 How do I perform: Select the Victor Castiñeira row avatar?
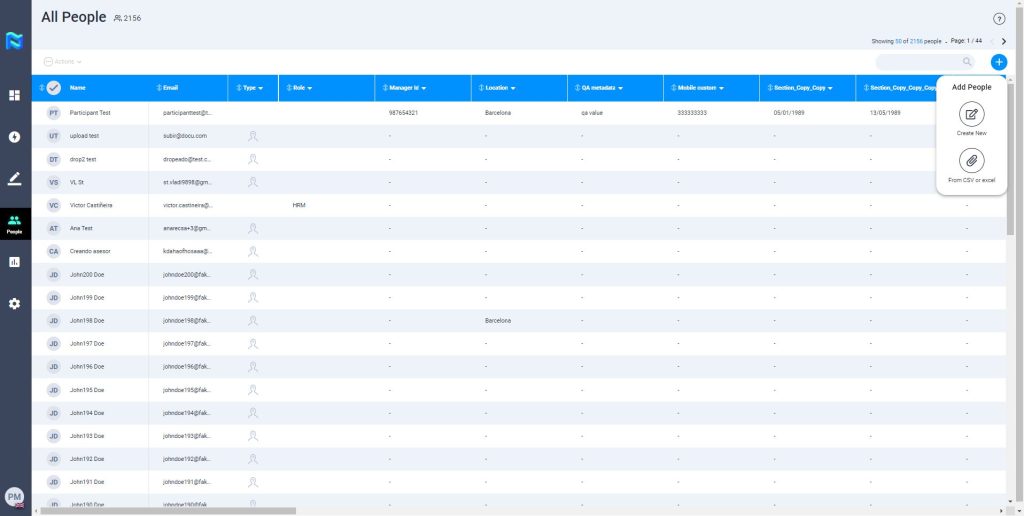click(54, 205)
